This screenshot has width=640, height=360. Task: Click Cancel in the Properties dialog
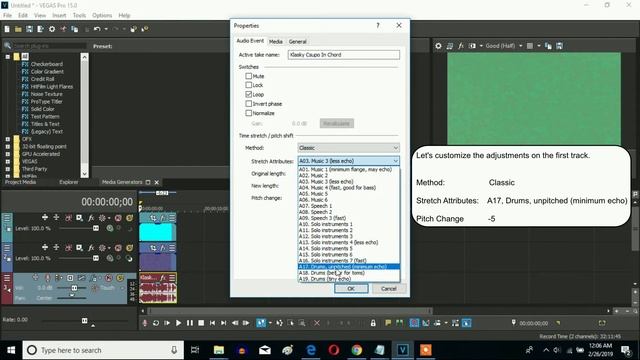coord(389,289)
